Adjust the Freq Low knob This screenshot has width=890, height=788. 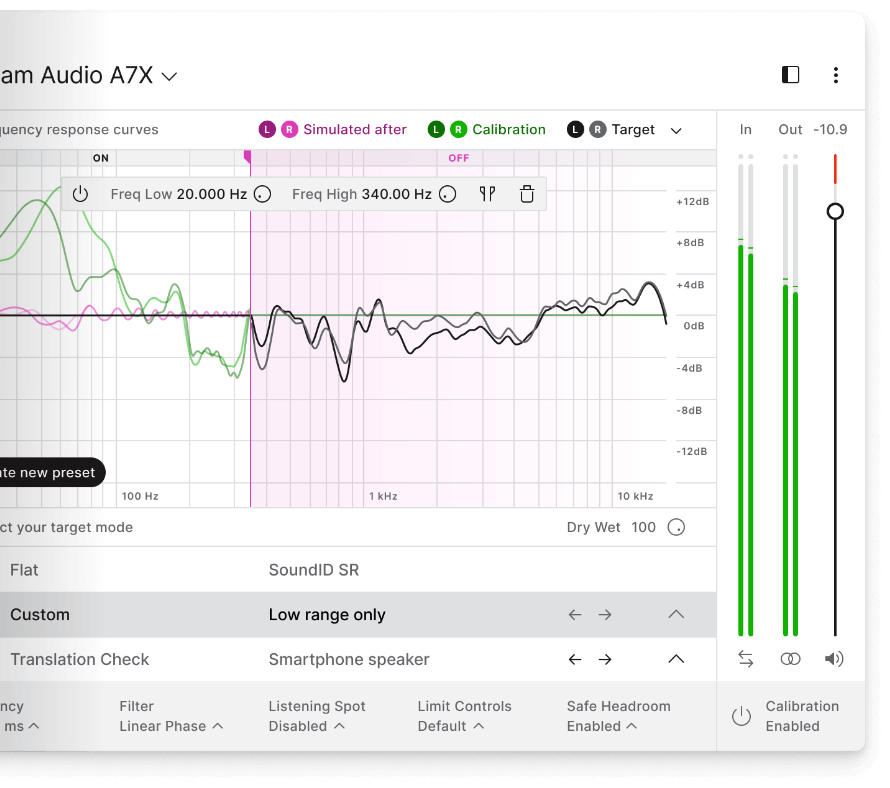click(262, 194)
